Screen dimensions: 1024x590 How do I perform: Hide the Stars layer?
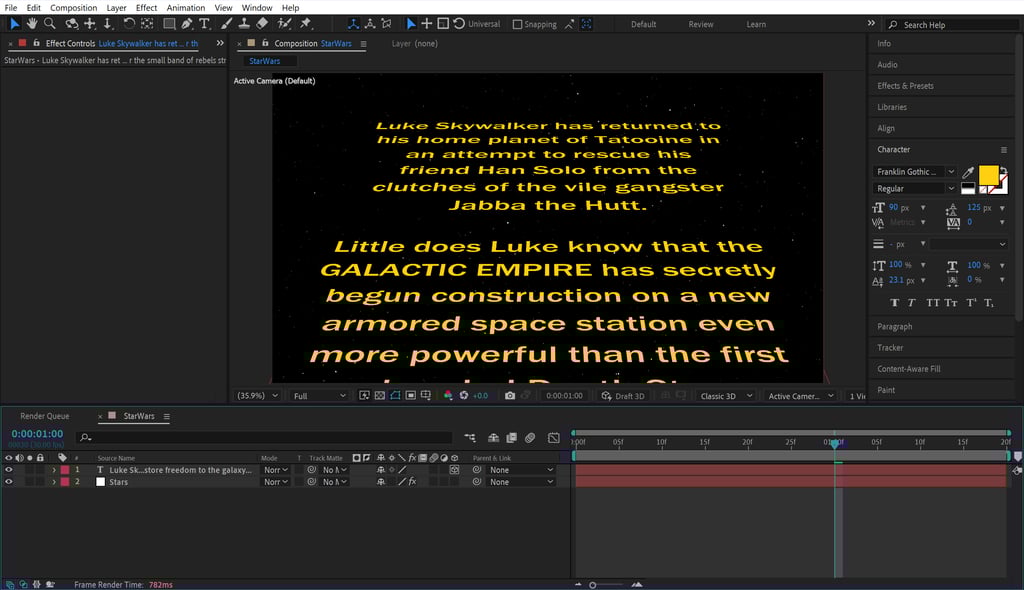(8, 482)
